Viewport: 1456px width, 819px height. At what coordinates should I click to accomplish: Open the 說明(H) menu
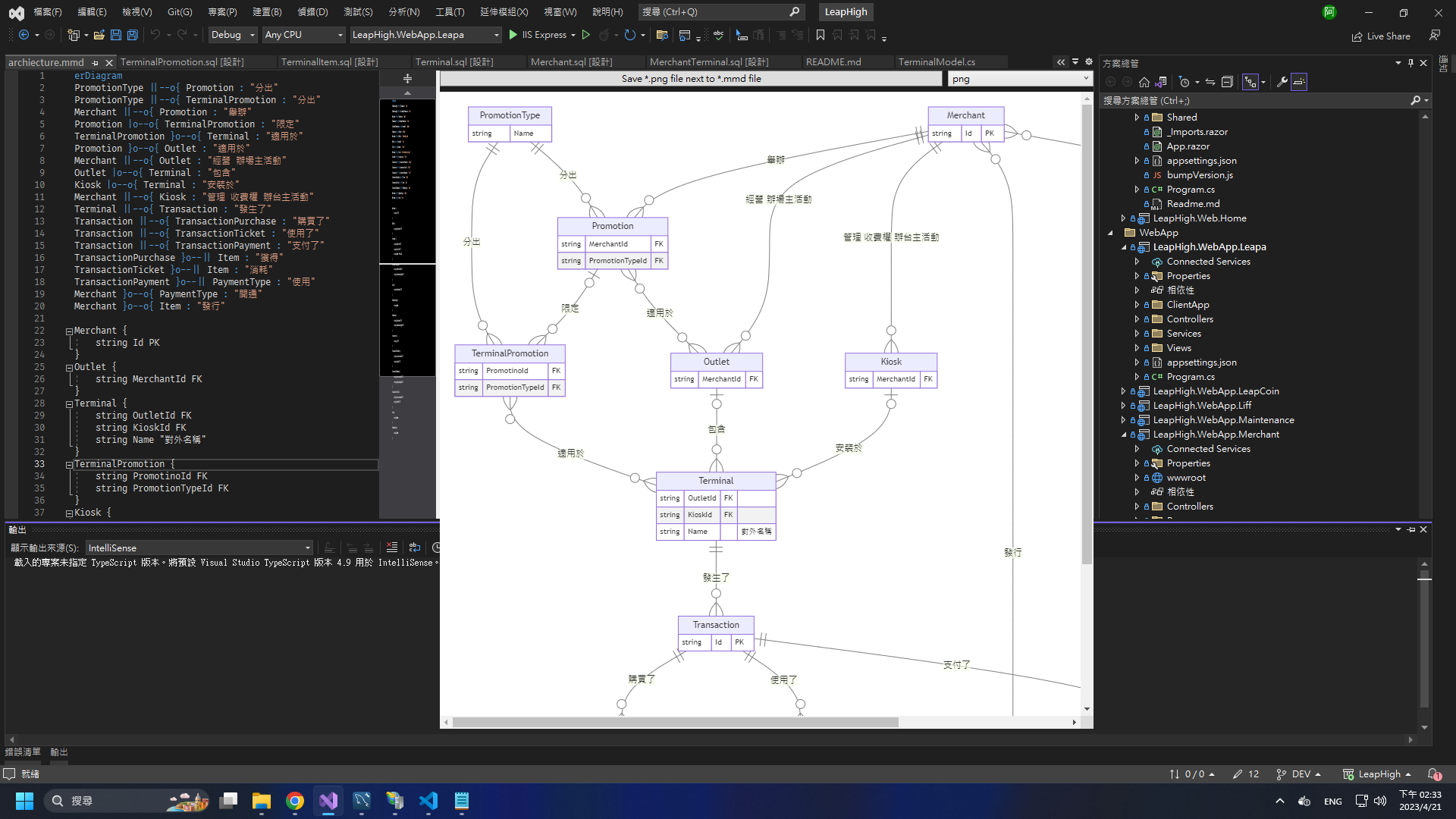[x=607, y=12]
